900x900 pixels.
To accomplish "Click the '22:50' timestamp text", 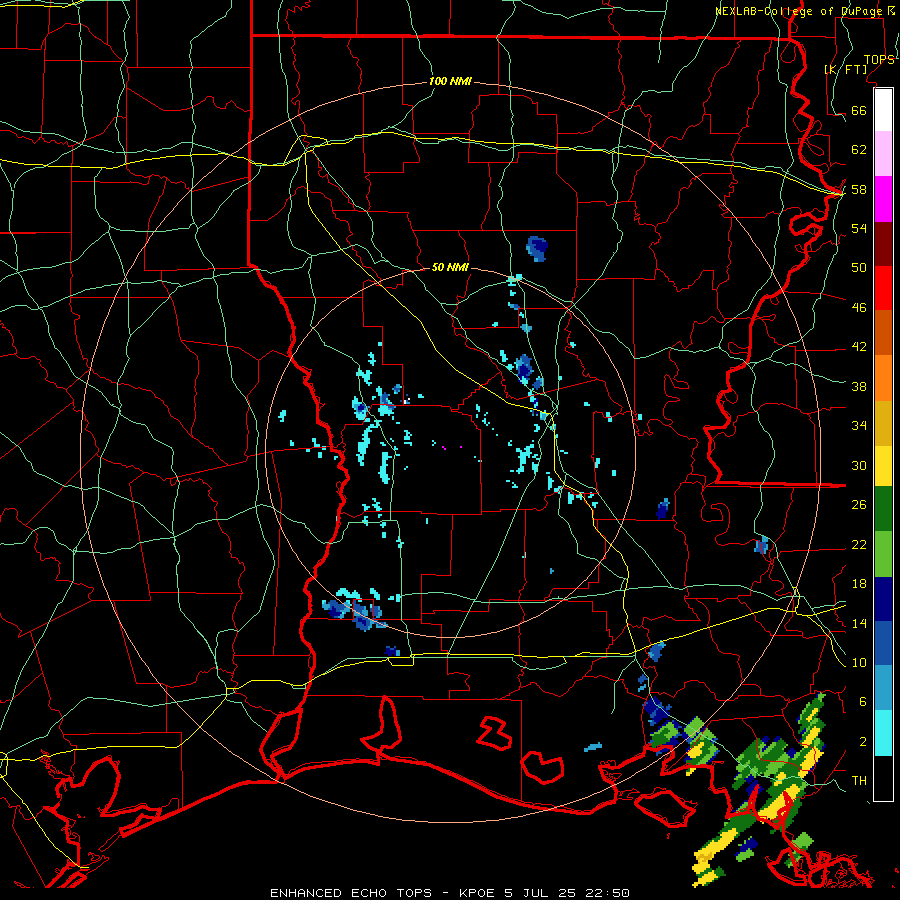I will [608, 893].
